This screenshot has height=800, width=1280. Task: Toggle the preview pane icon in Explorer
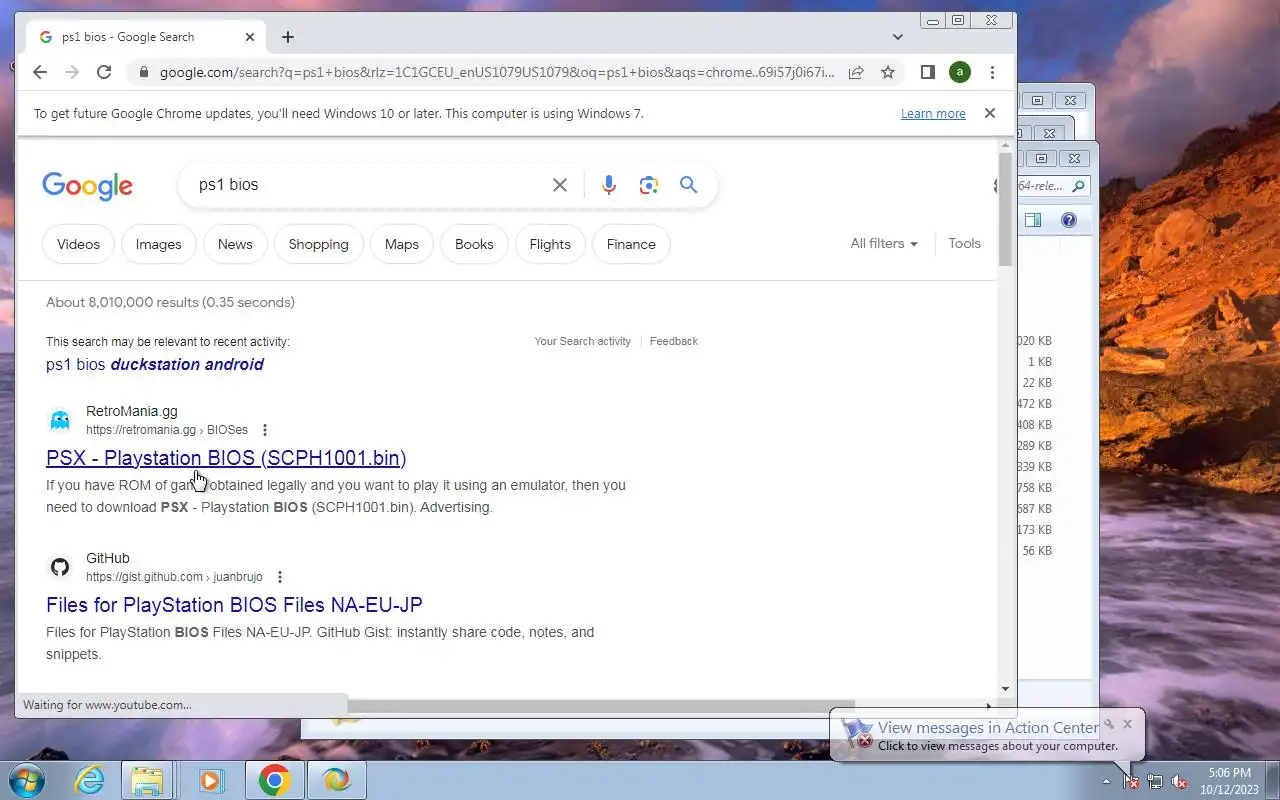(1033, 220)
